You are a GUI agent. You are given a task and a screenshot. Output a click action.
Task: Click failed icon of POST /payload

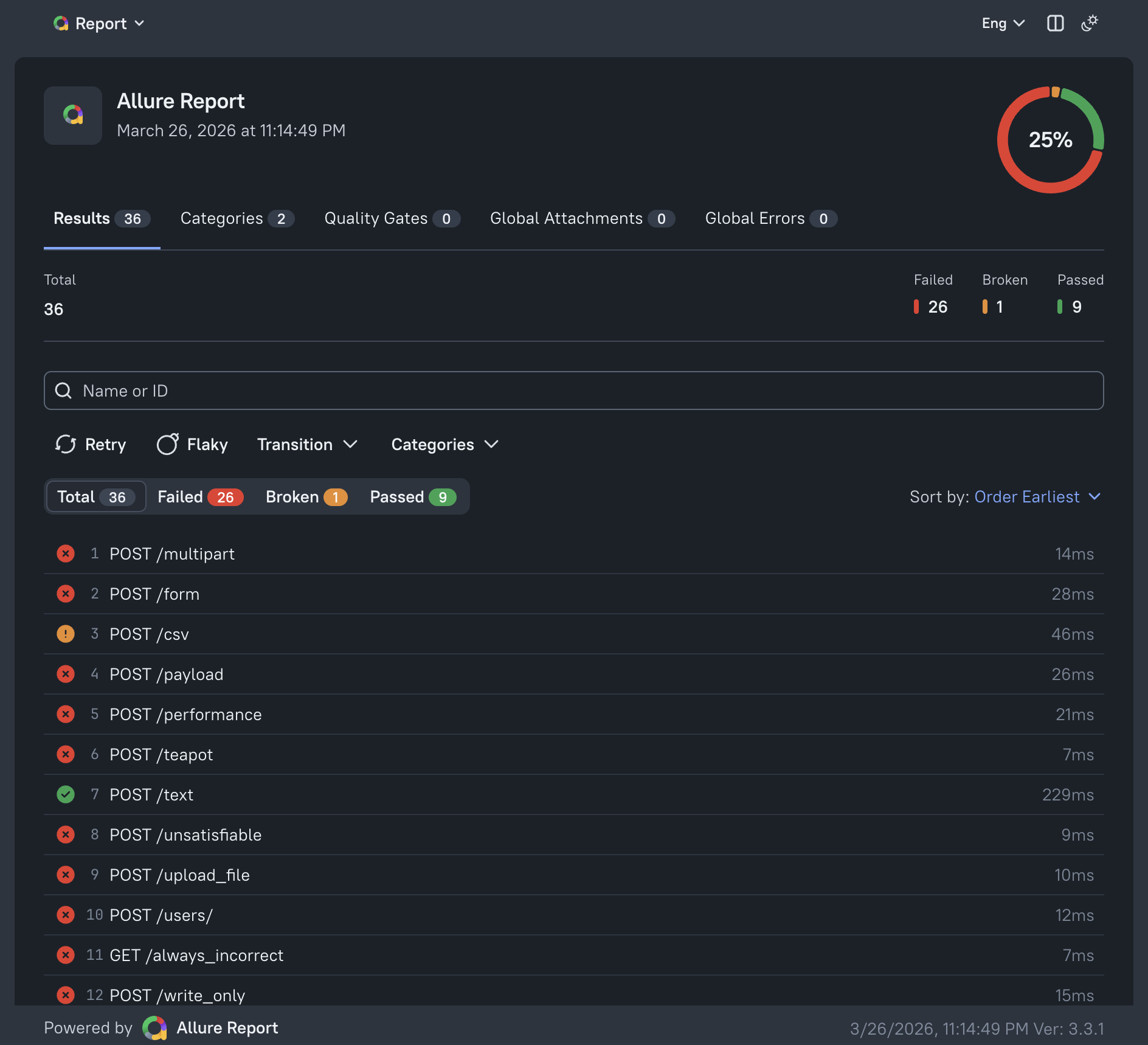66,674
